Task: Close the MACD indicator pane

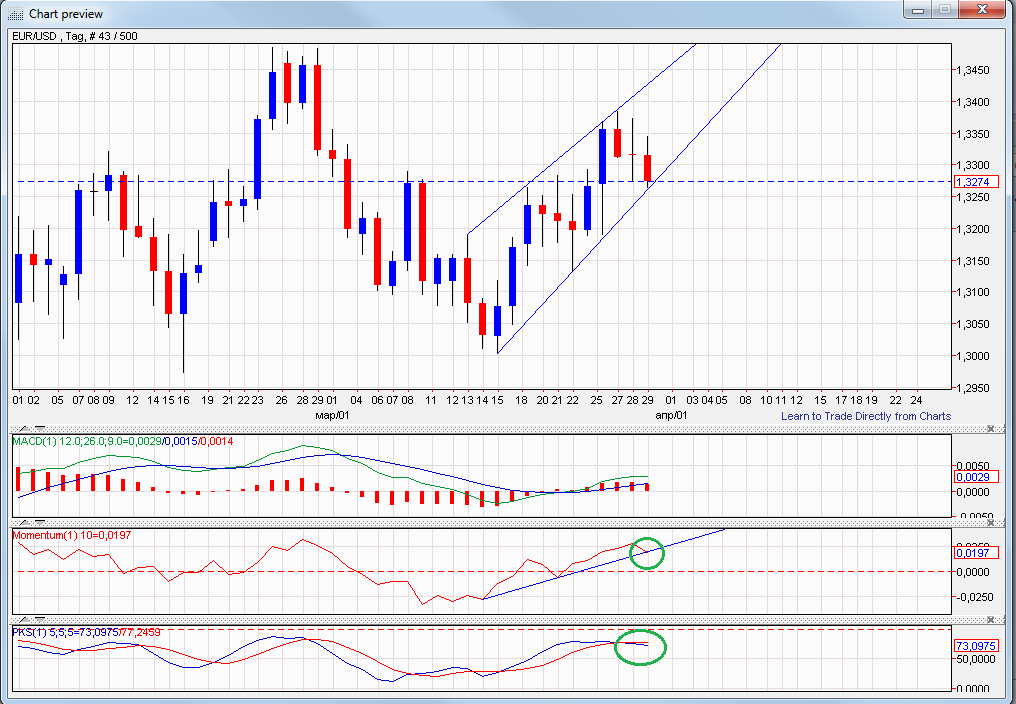Action: pyautogui.click(x=991, y=428)
